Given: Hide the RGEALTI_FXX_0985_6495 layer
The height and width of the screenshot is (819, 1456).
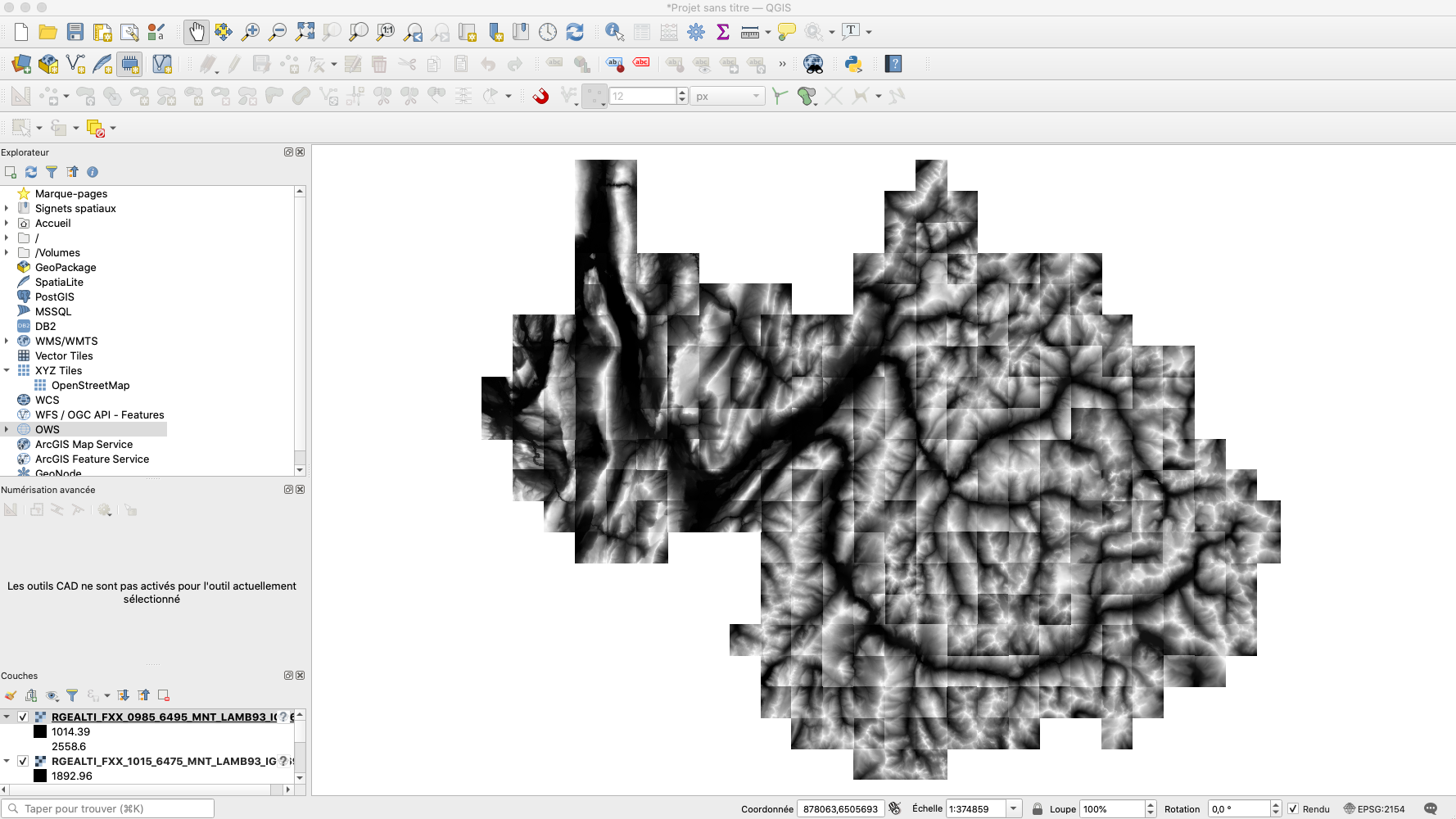Looking at the screenshot, I should click(x=23, y=717).
